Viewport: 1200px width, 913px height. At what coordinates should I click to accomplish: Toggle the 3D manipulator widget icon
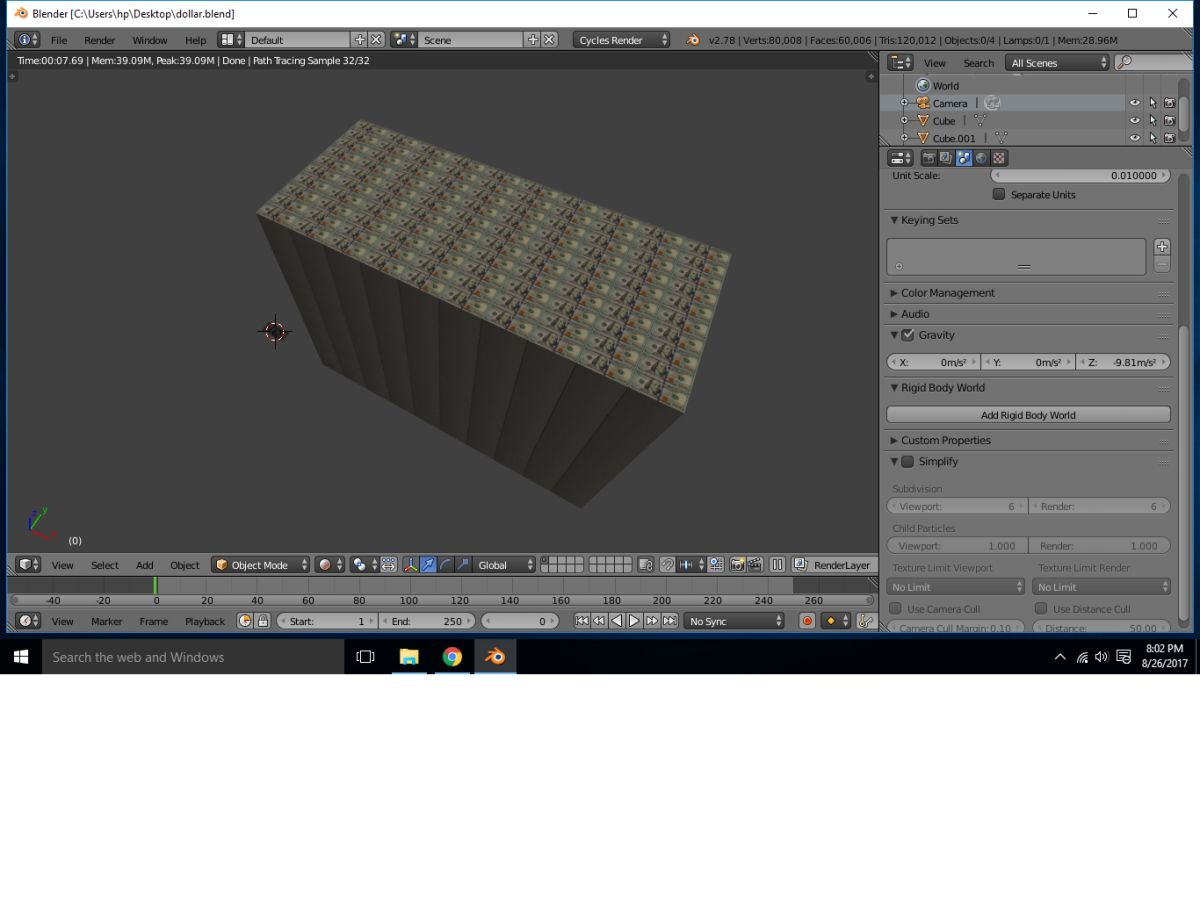point(410,565)
